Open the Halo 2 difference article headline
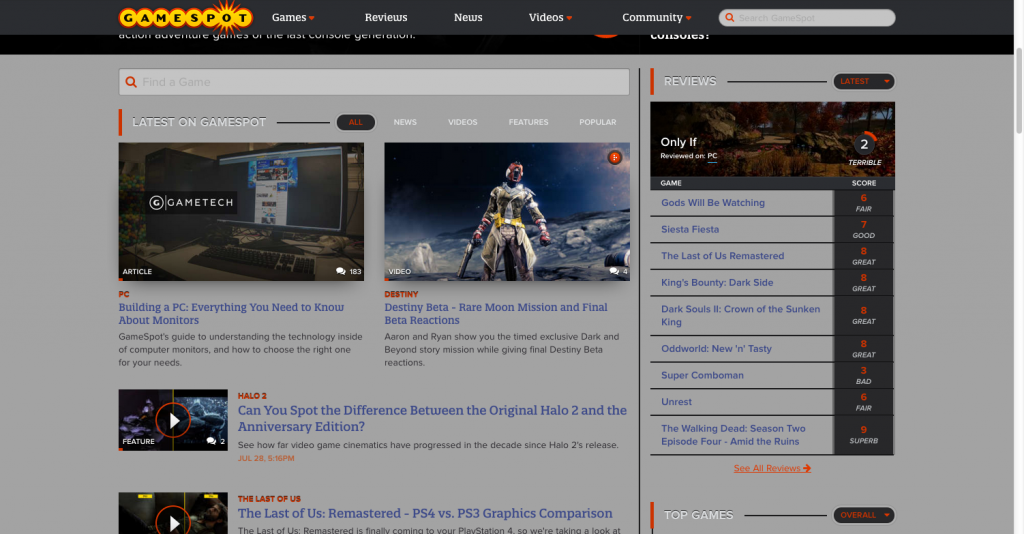Screen dimensions: 1024x534 [x=432, y=418]
